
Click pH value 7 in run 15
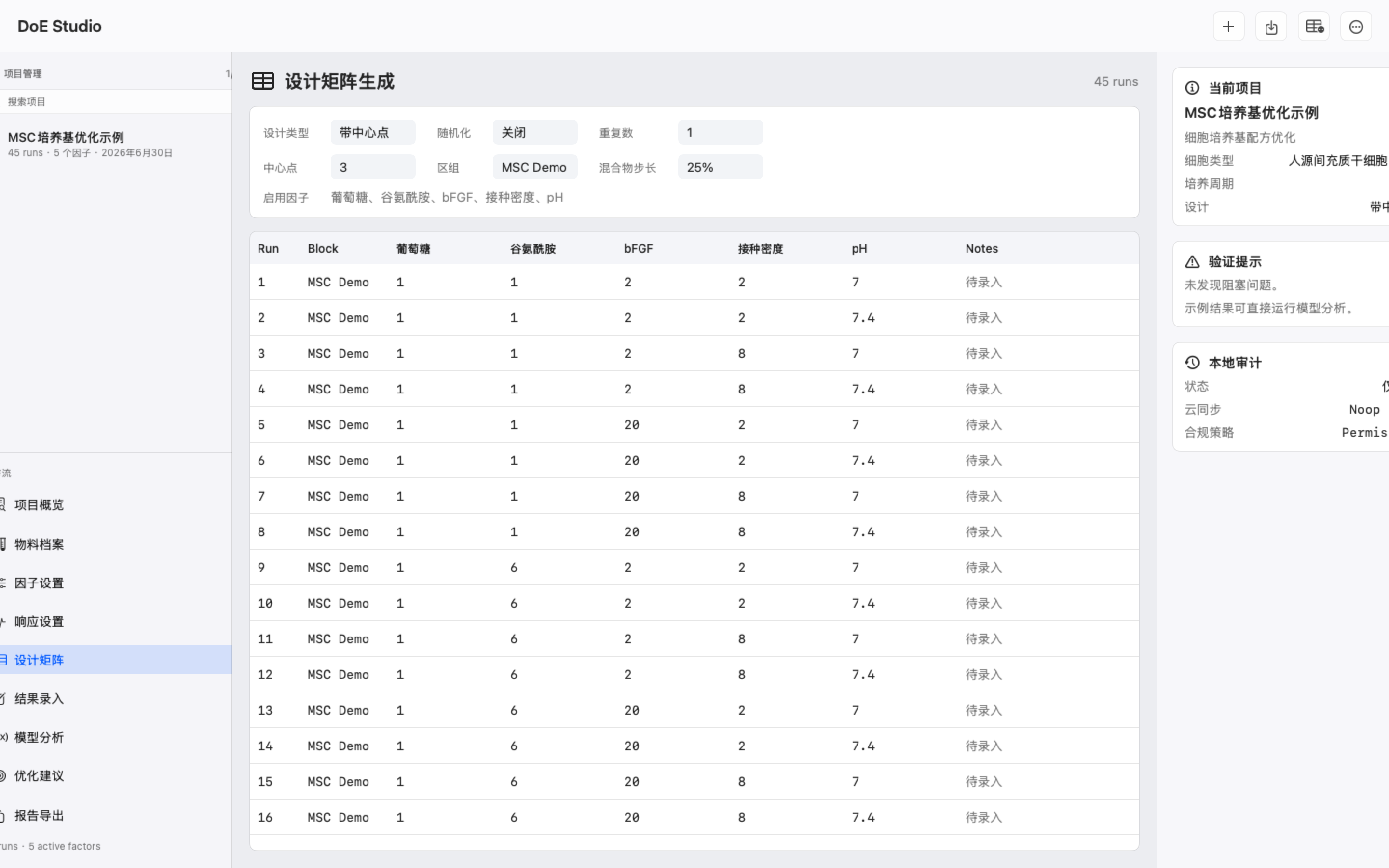pos(855,781)
